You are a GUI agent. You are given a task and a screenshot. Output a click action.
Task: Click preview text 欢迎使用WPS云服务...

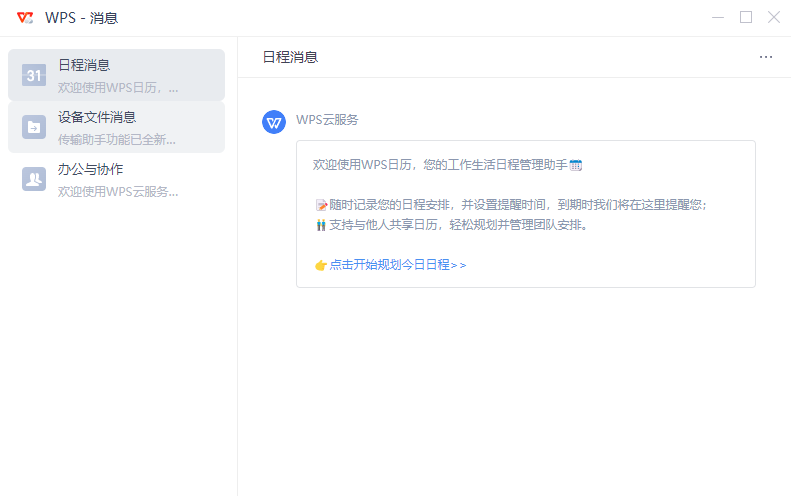pyautogui.click(x=118, y=192)
